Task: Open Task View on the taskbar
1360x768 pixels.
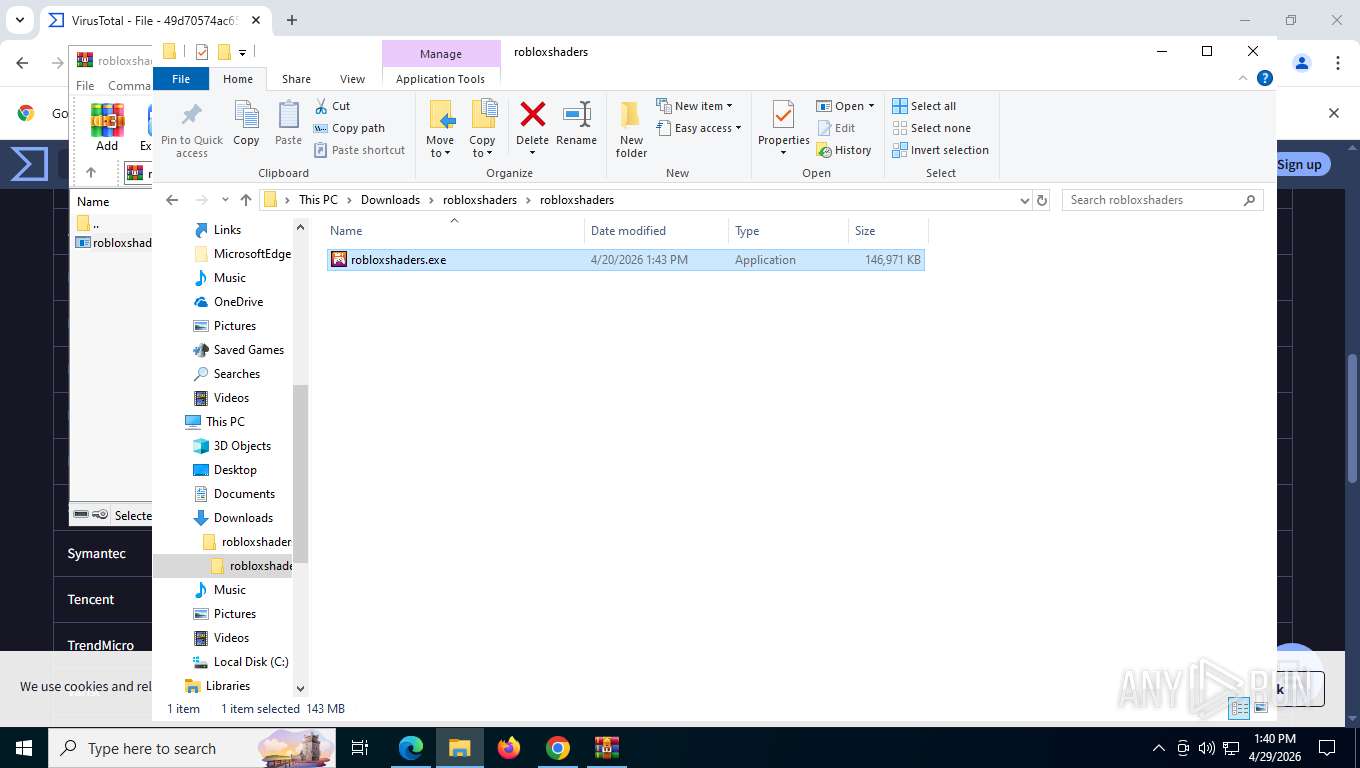Action: click(x=360, y=748)
